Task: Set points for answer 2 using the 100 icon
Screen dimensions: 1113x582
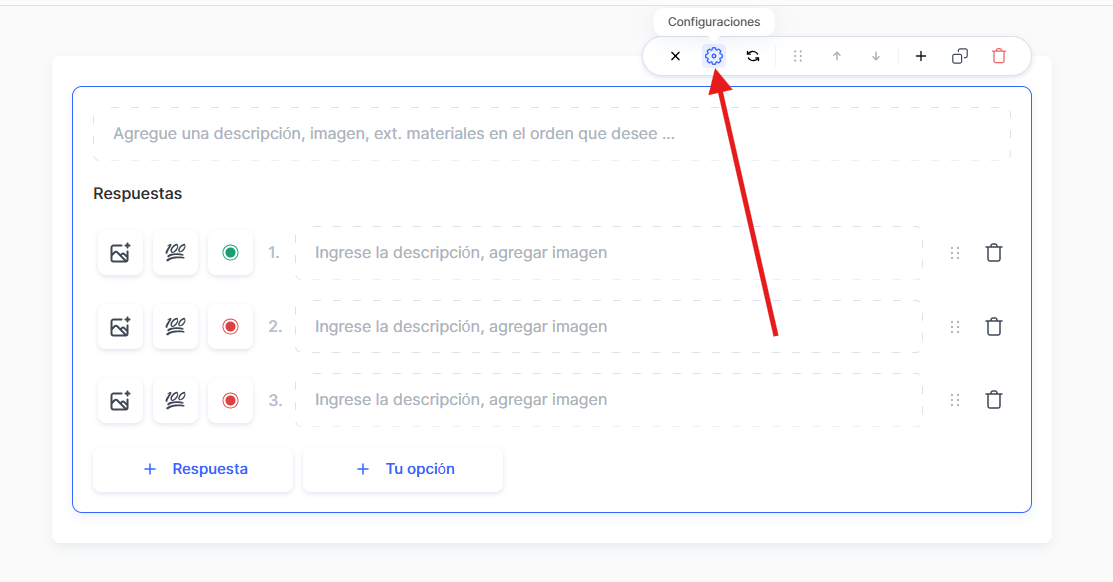Action: pos(175,326)
